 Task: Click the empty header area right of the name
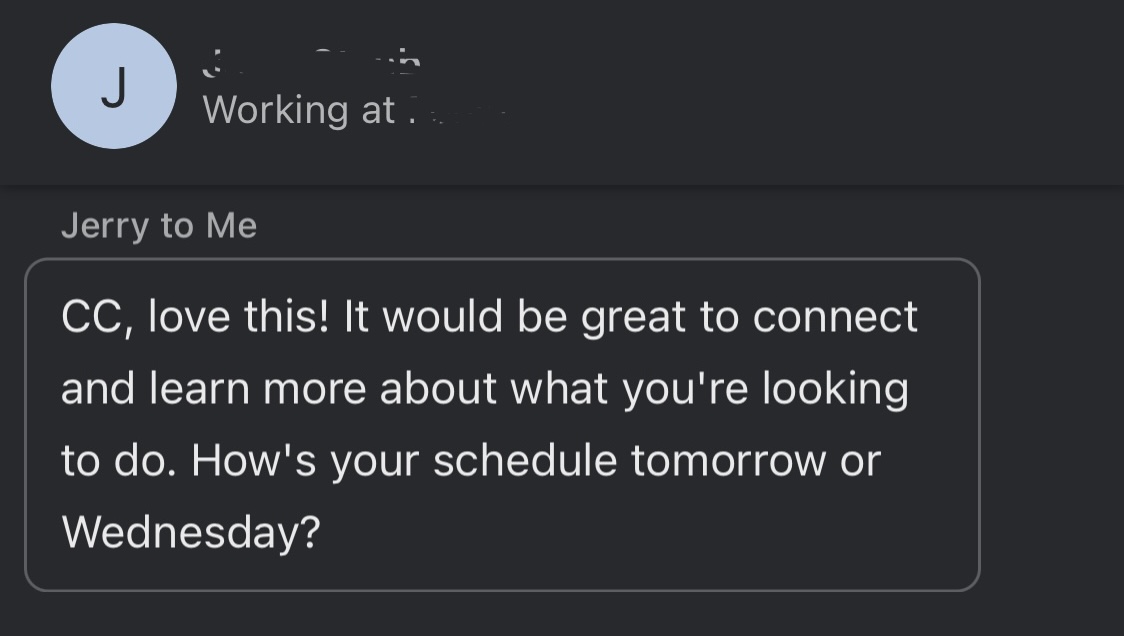tap(800, 90)
